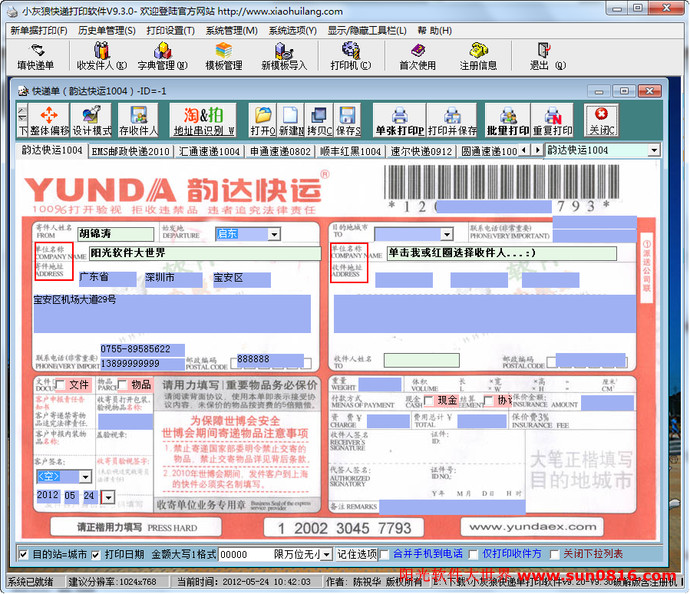Open 打印设置(T) menu
The height and width of the screenshot is (594, 690).
coord(171,31)
